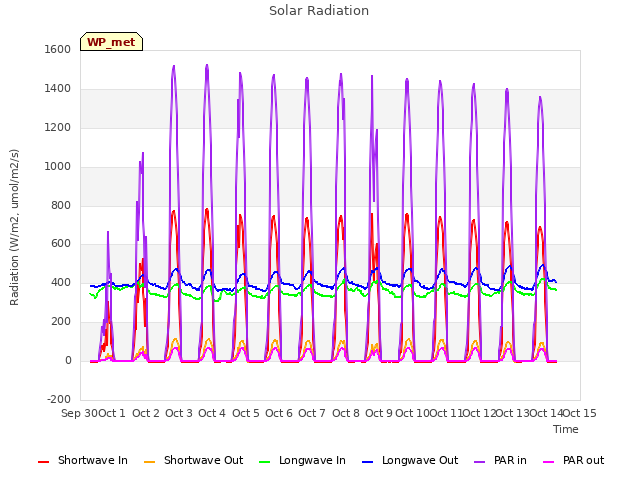Click the red Shortwave In legend swatch
This screenshot has height=480, width=640.
click(43, 462)
